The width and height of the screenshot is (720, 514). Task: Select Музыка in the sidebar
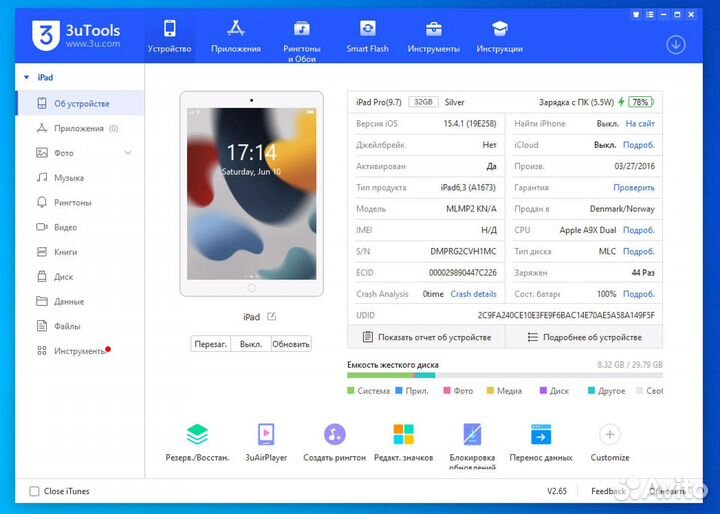68,178
